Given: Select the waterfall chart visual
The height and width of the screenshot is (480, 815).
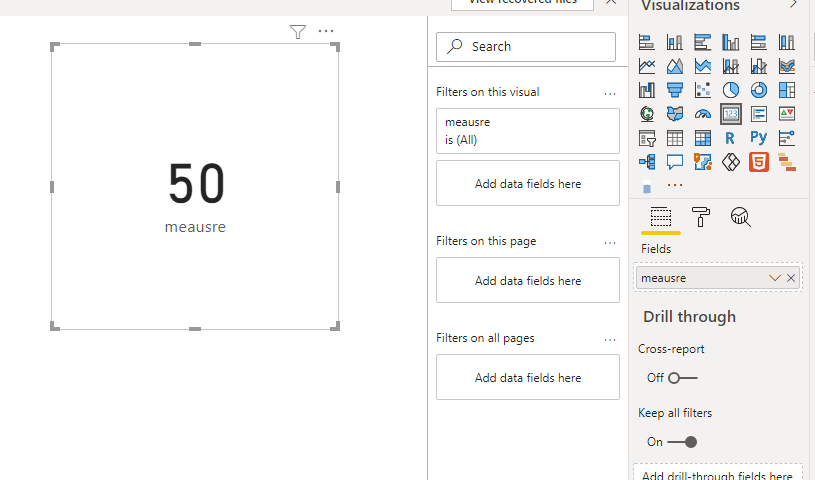Looking at the screenshot, I should (x=647, y=90).
